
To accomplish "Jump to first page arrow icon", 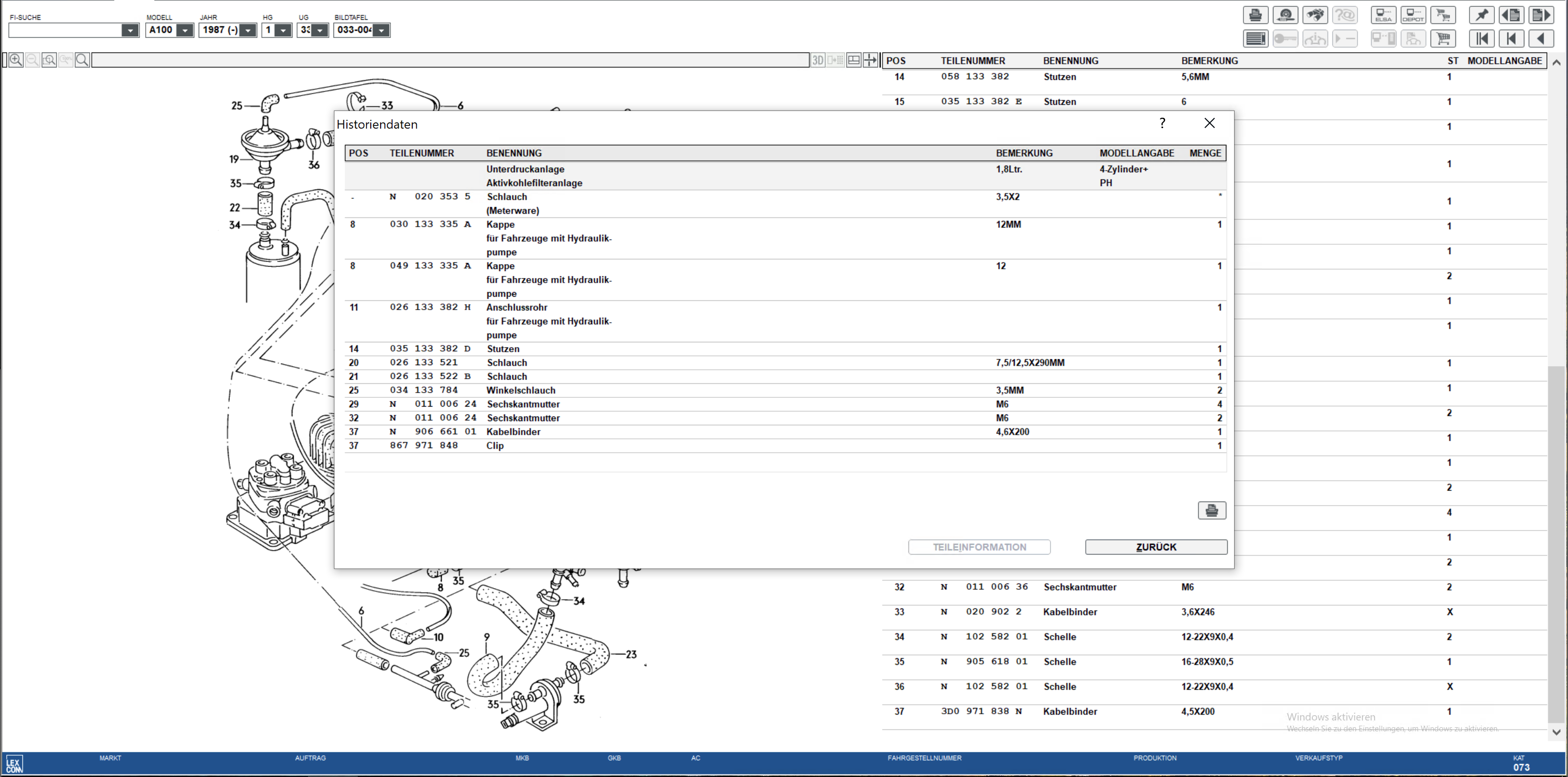I will 1481,39.
